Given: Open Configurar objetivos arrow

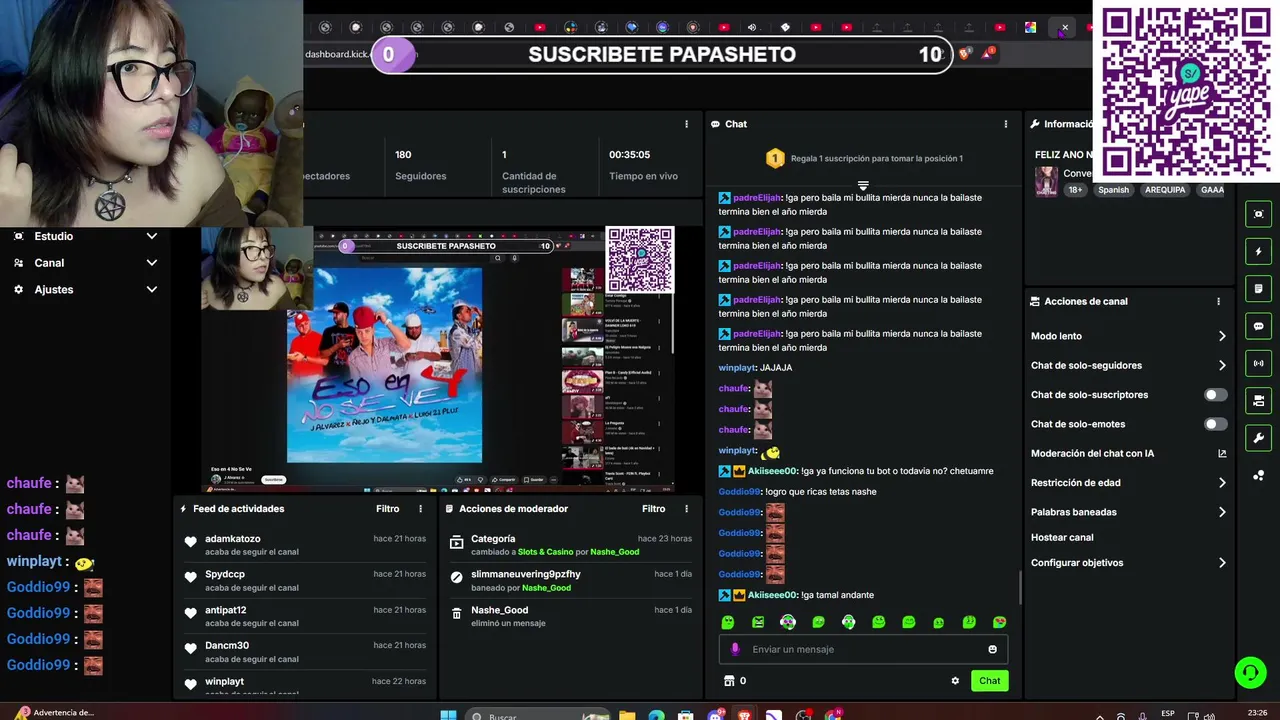Looking at the screenshot, I should pyautogui.click(x=1222, y=563).
